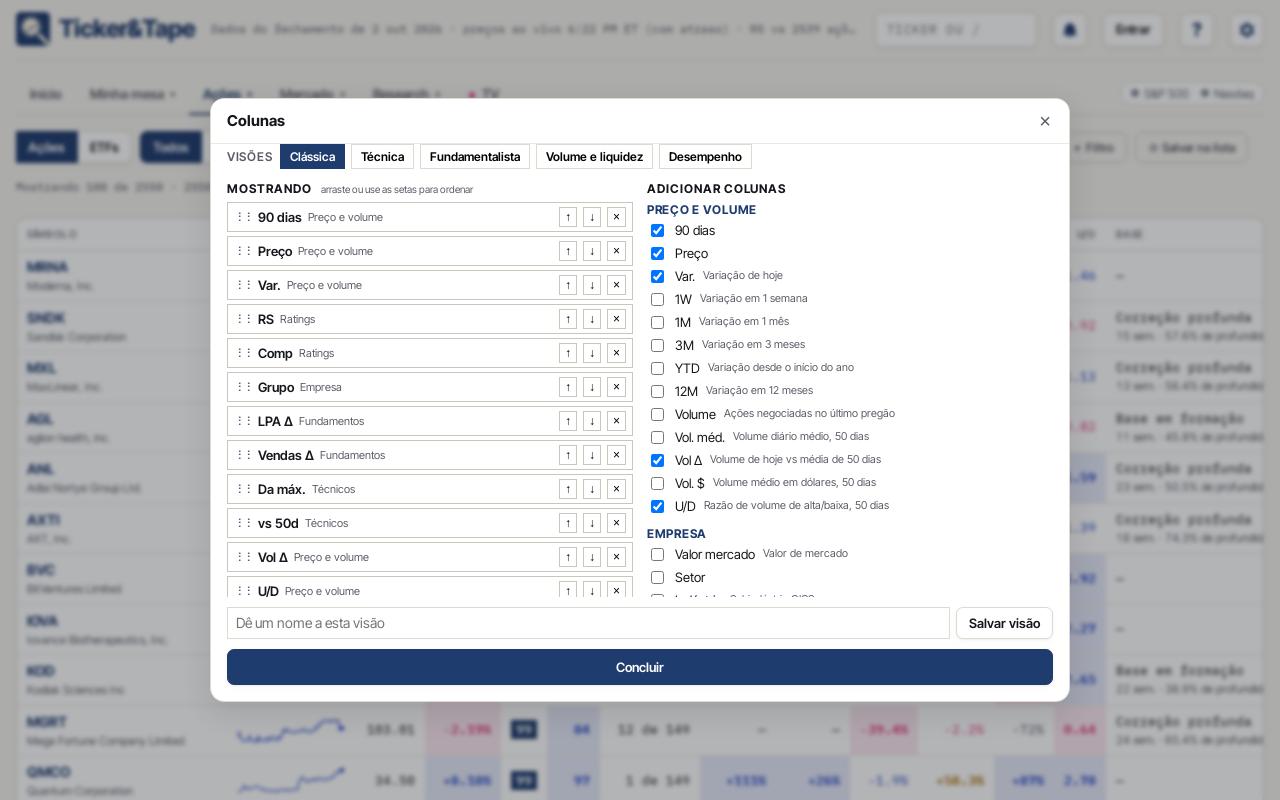Remove the Vol Δ column in the Mostrando list
This screenshot has width=1280, height=800.
[616, 557]
